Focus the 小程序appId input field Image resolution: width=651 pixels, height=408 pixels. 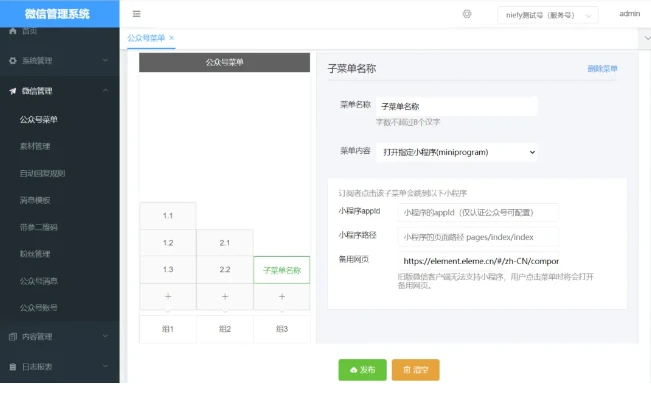tap(478, 213)
